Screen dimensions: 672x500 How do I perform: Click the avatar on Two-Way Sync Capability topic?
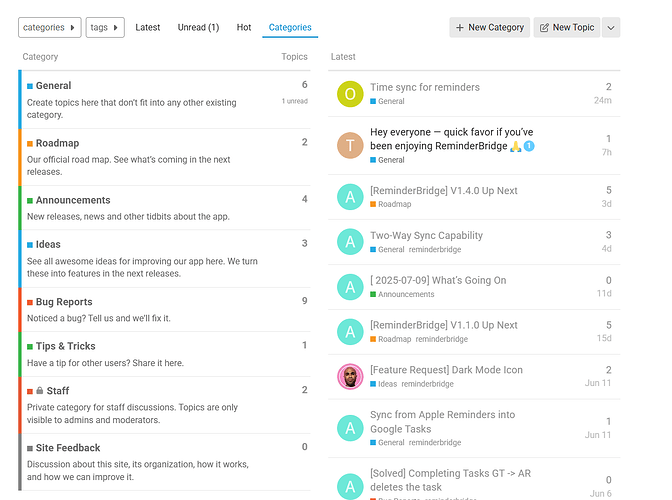pyautogui.click(x=350, y=242)
